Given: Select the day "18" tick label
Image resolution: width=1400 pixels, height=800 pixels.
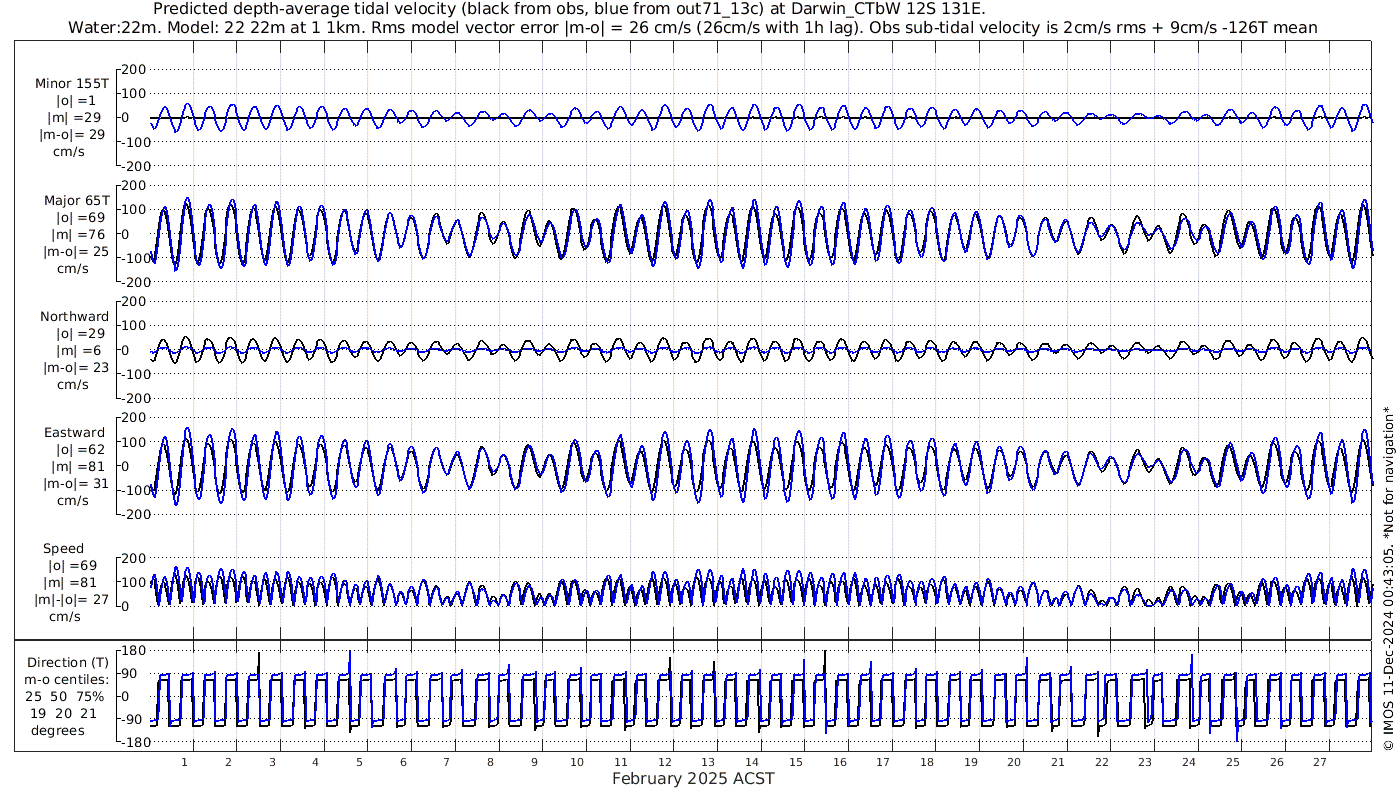Looking at the screenshot, I should pyautogui.click(x=926, y=762).
